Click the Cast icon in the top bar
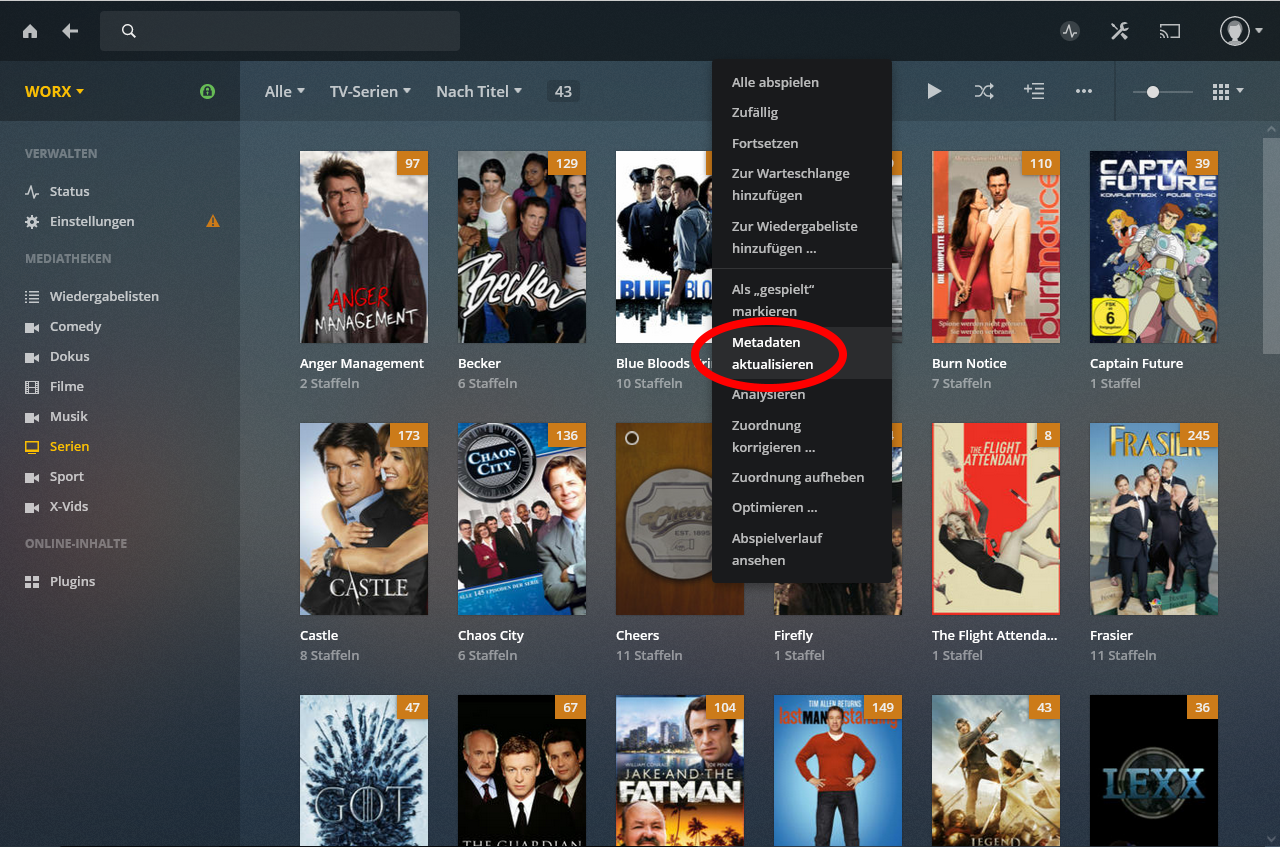Viewport: 1280px width, 847px height. pyautogui.click(x=1169, y=31)
